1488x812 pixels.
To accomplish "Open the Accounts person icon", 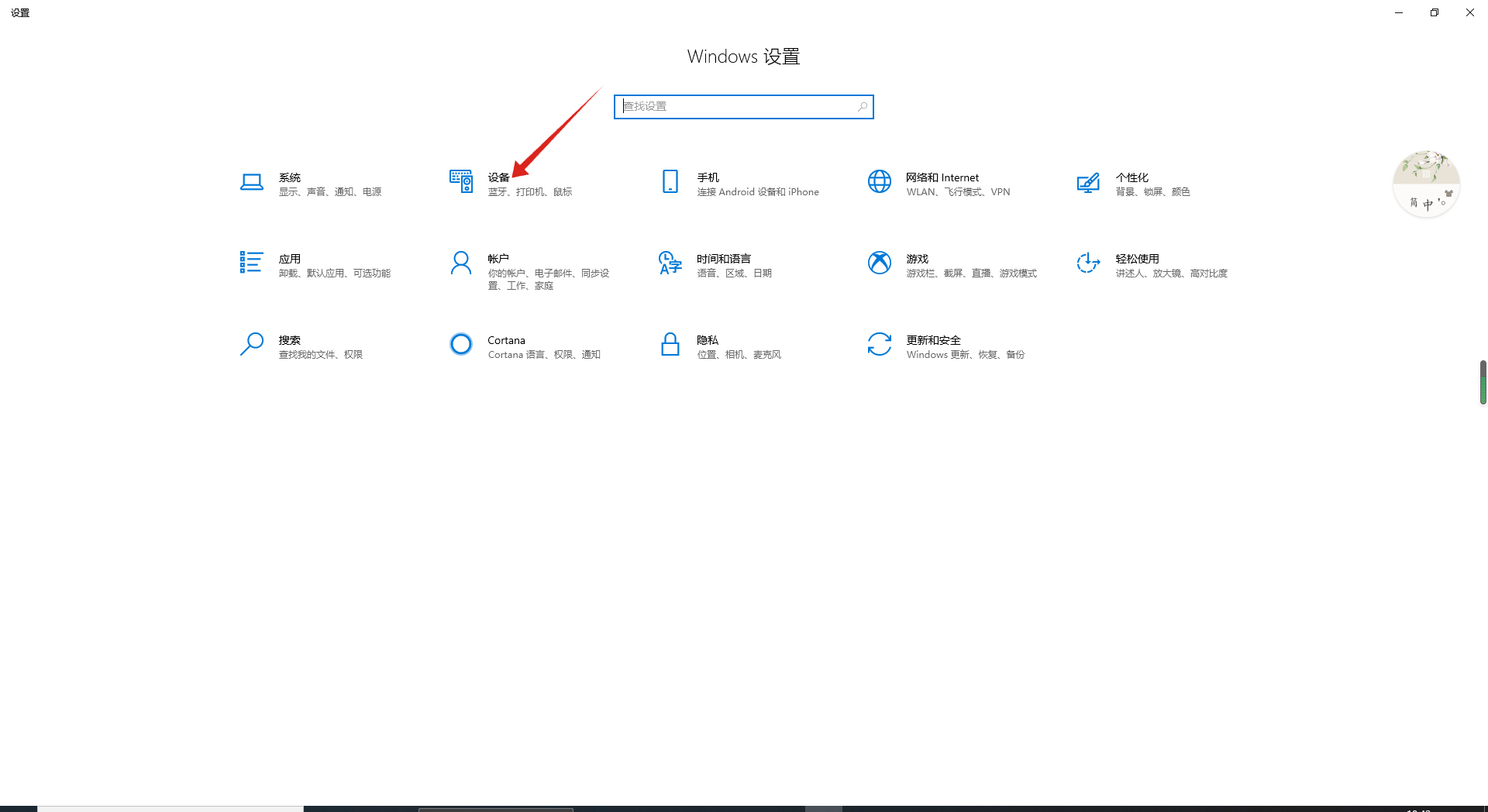I will [x=461, y=263].
